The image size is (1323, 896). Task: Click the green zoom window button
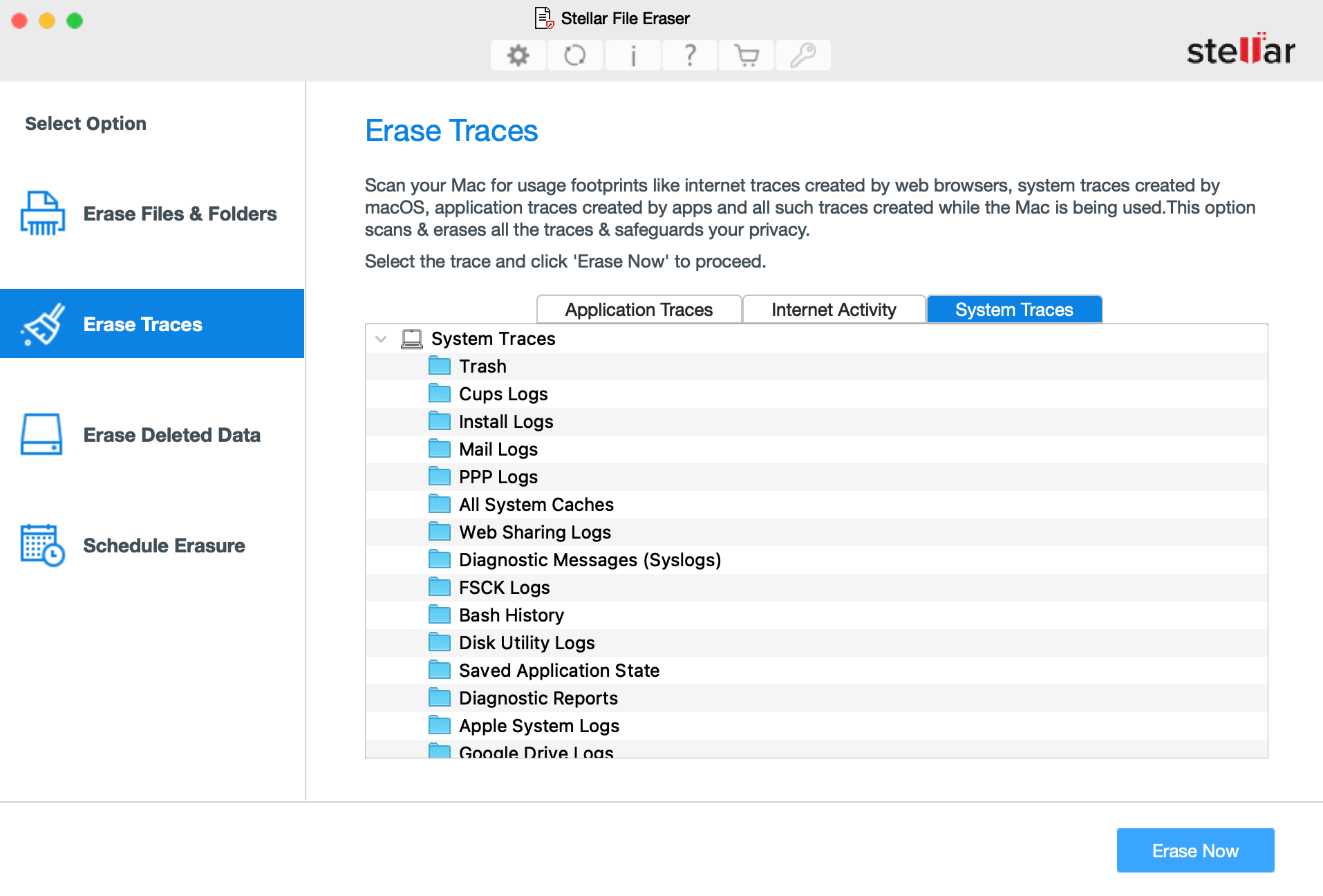(75, 21)
